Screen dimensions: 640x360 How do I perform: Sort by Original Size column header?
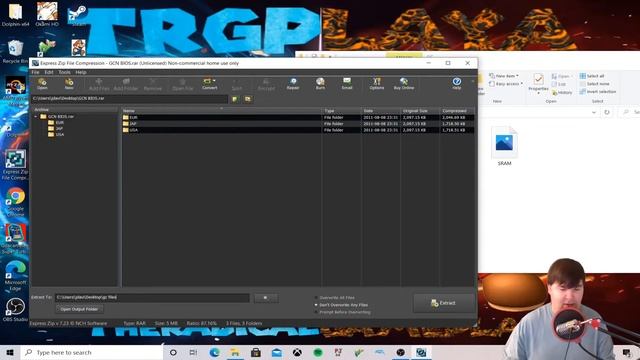pyautogui.click(x=420, y=111)
